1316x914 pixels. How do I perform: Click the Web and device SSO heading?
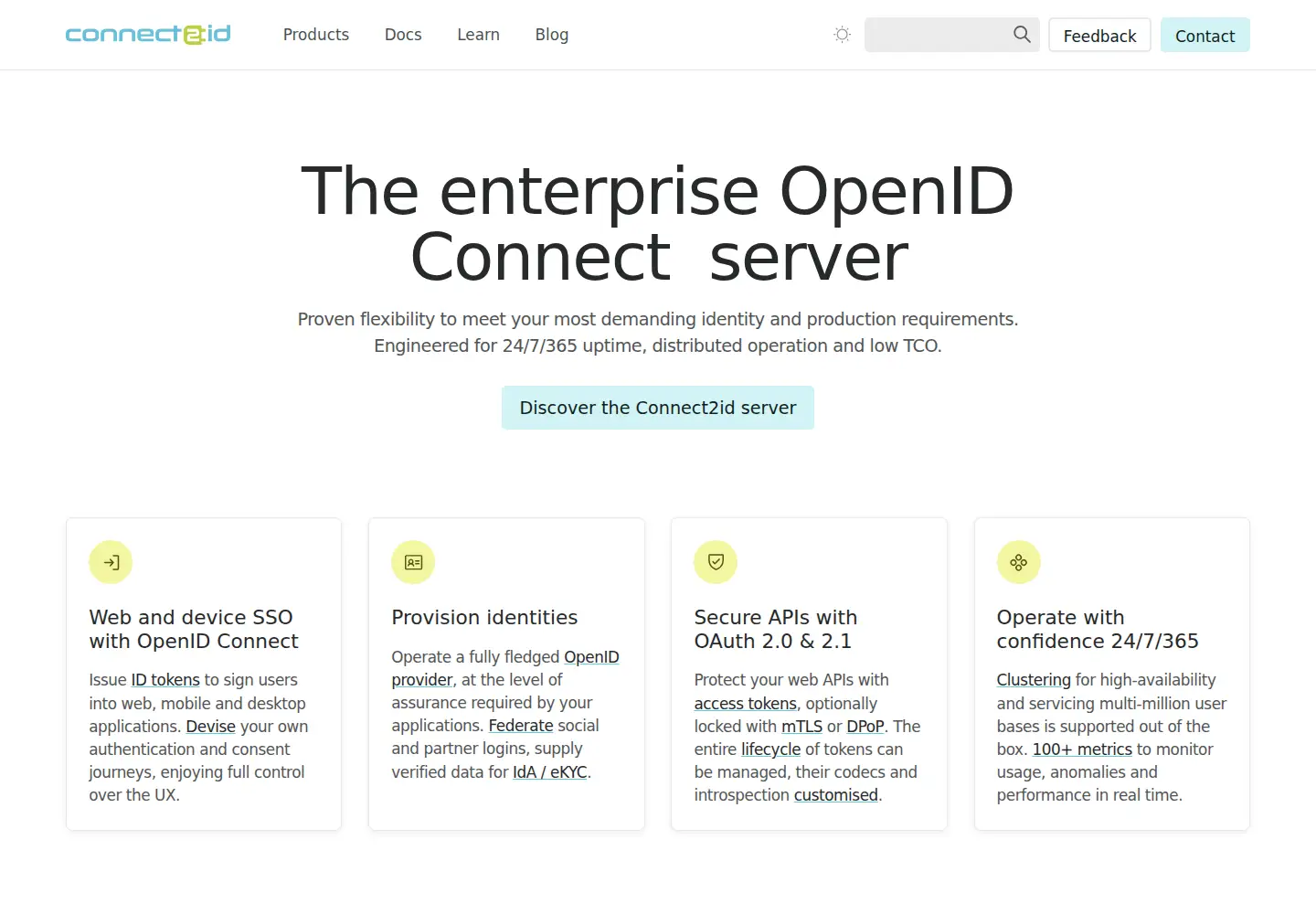pyautogui.click(x=194, y=629)
